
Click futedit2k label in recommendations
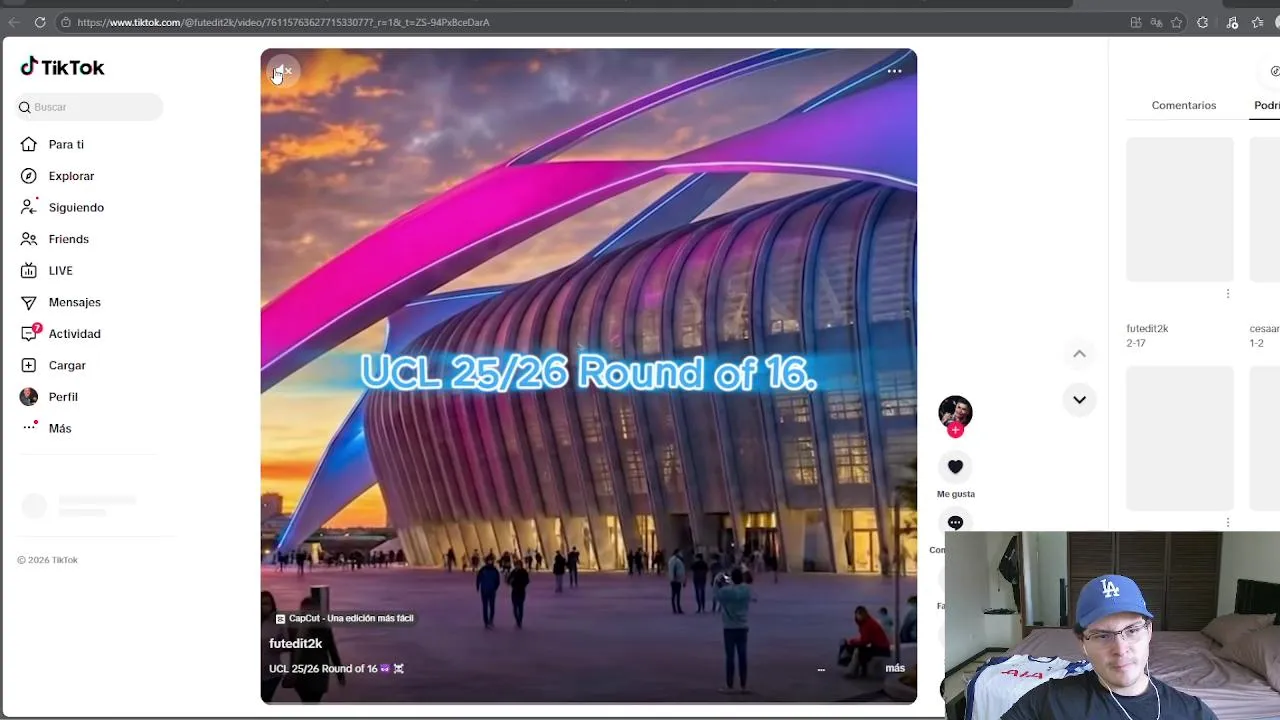coord(1147,328)
